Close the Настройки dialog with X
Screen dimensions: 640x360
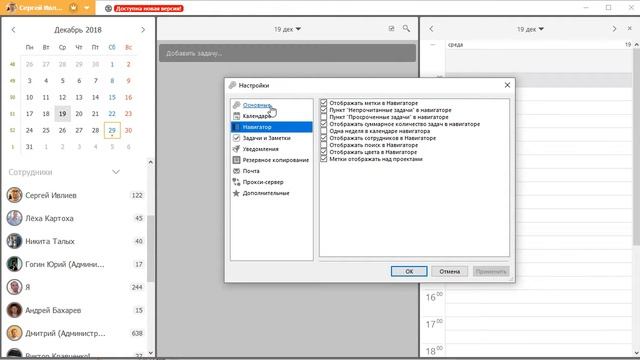pos(507,85)
